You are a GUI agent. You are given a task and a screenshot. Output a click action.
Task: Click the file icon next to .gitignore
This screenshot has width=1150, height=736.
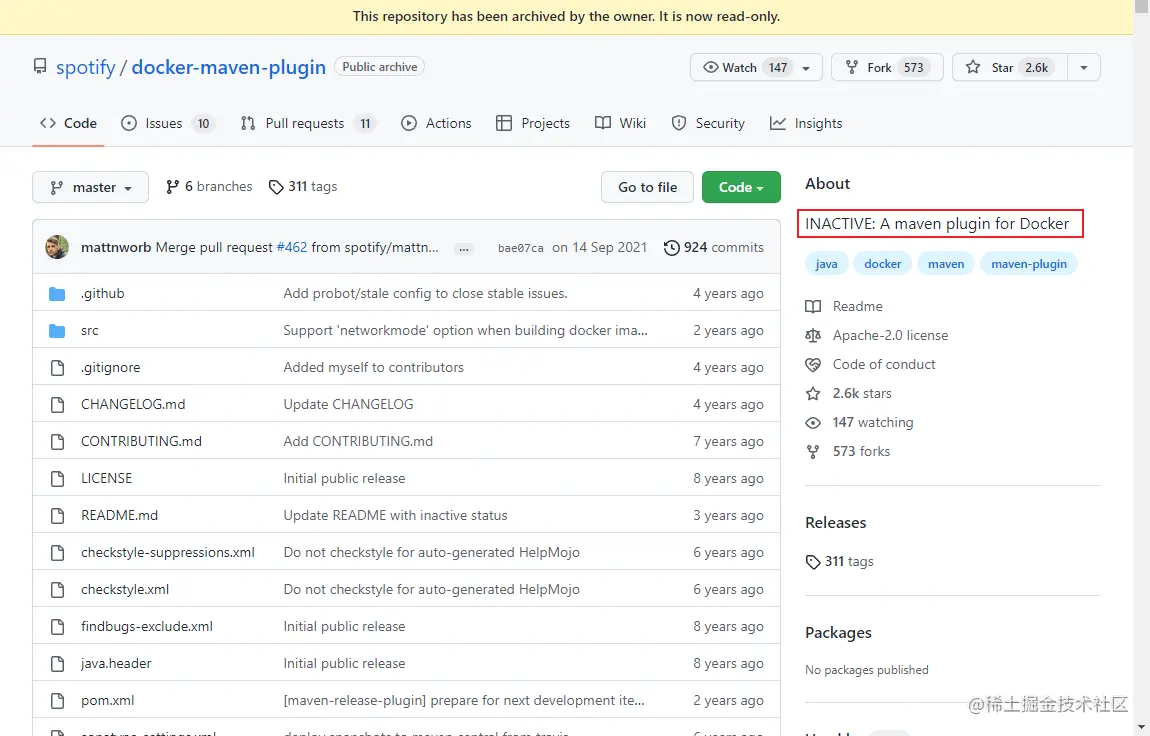[x=57, y=368]
